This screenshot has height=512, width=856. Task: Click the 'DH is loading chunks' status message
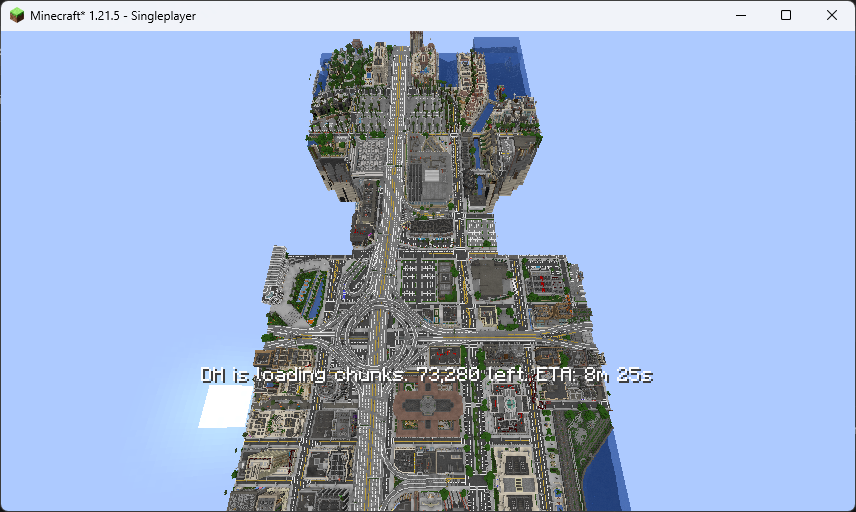tap(427, 376)
